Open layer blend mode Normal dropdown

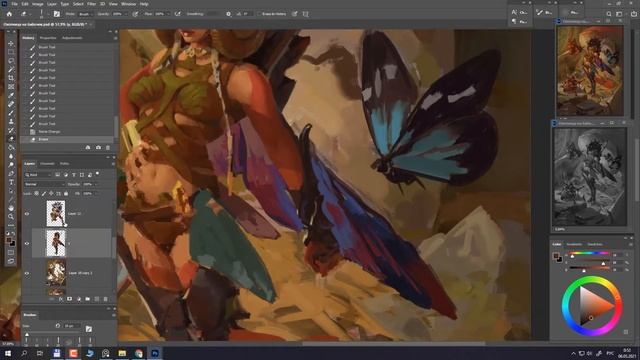[44, 184]
